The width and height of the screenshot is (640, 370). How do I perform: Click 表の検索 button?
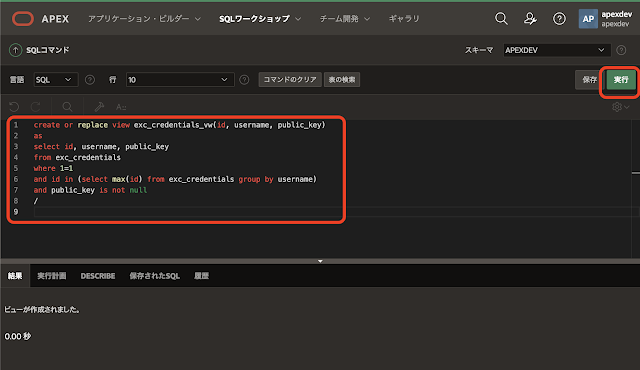click(342, 80)
